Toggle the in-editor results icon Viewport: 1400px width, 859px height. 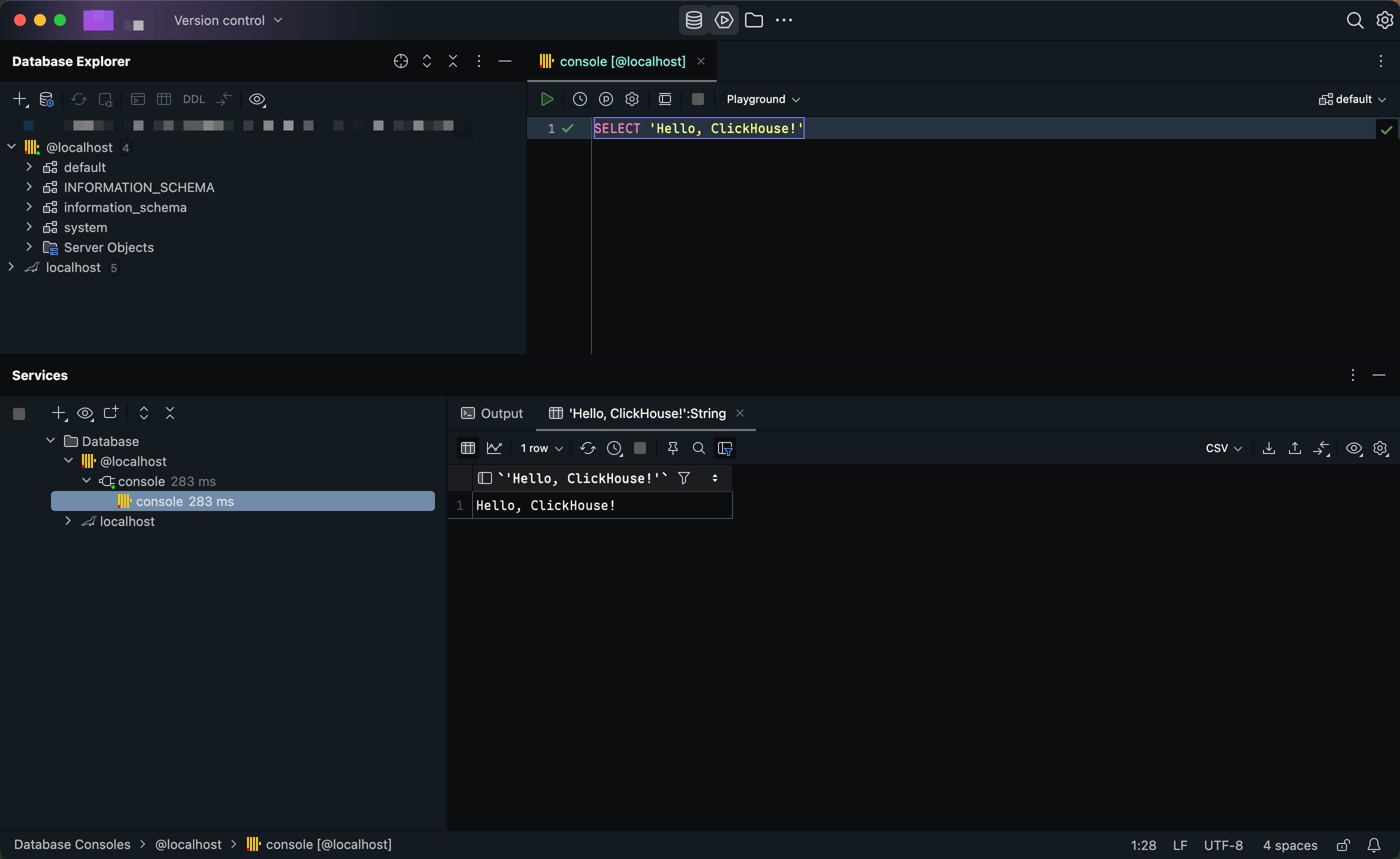pyautogui.click(x=665, y=99)
